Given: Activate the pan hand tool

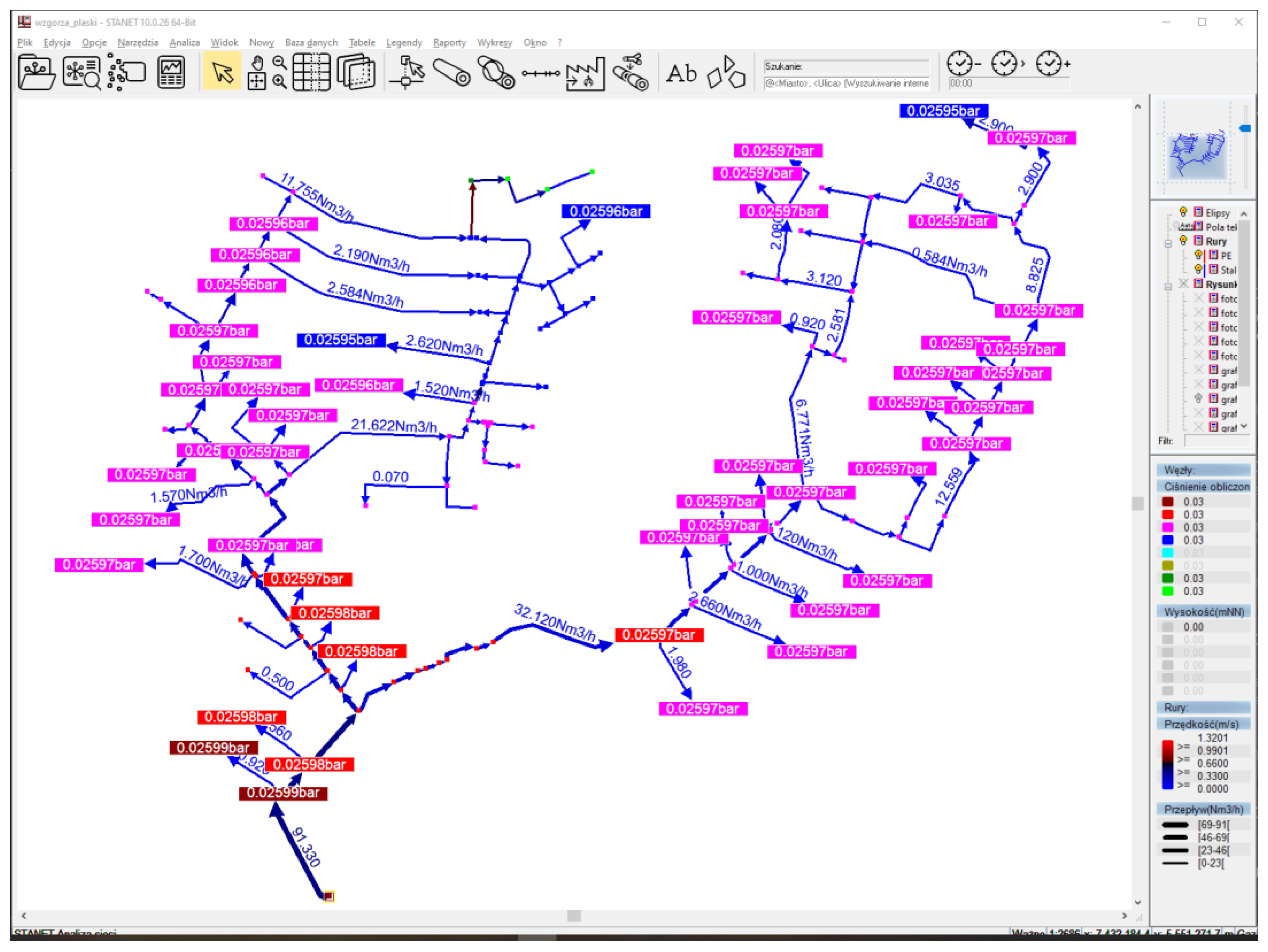Looking at the screenshot, I should [x=257, y=62].
